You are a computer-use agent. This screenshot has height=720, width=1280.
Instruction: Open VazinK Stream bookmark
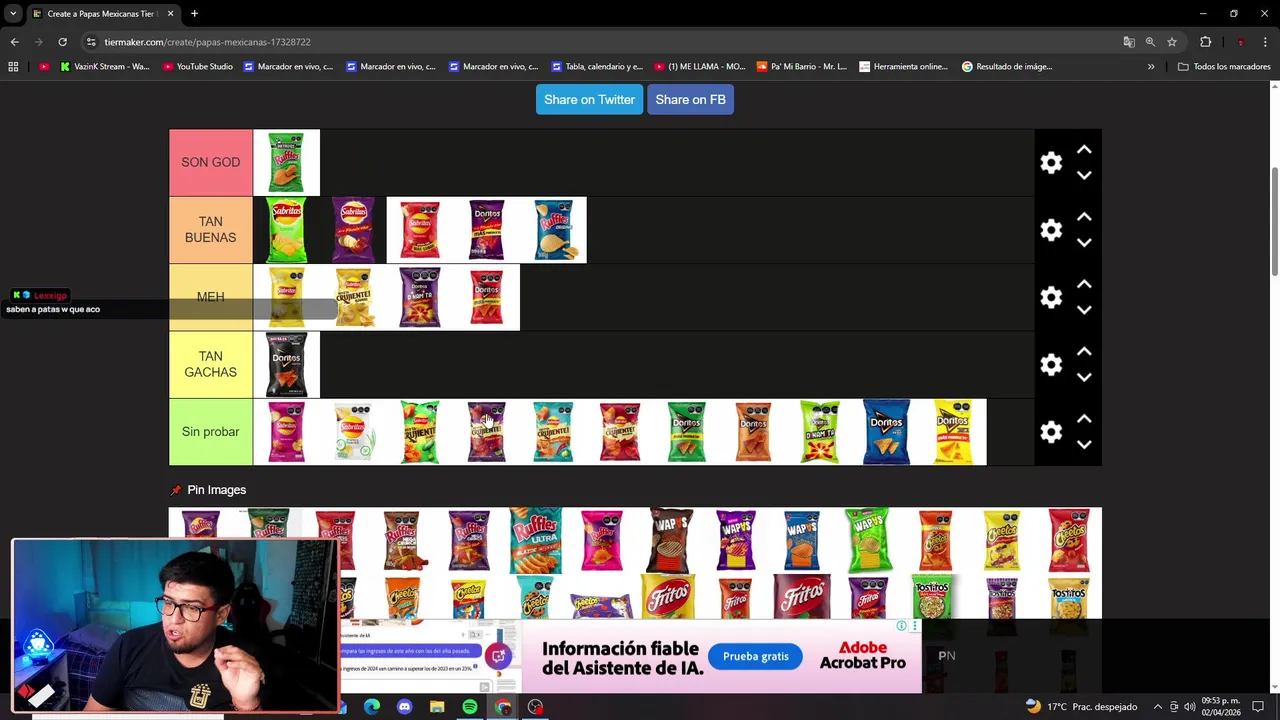[104, 67]
